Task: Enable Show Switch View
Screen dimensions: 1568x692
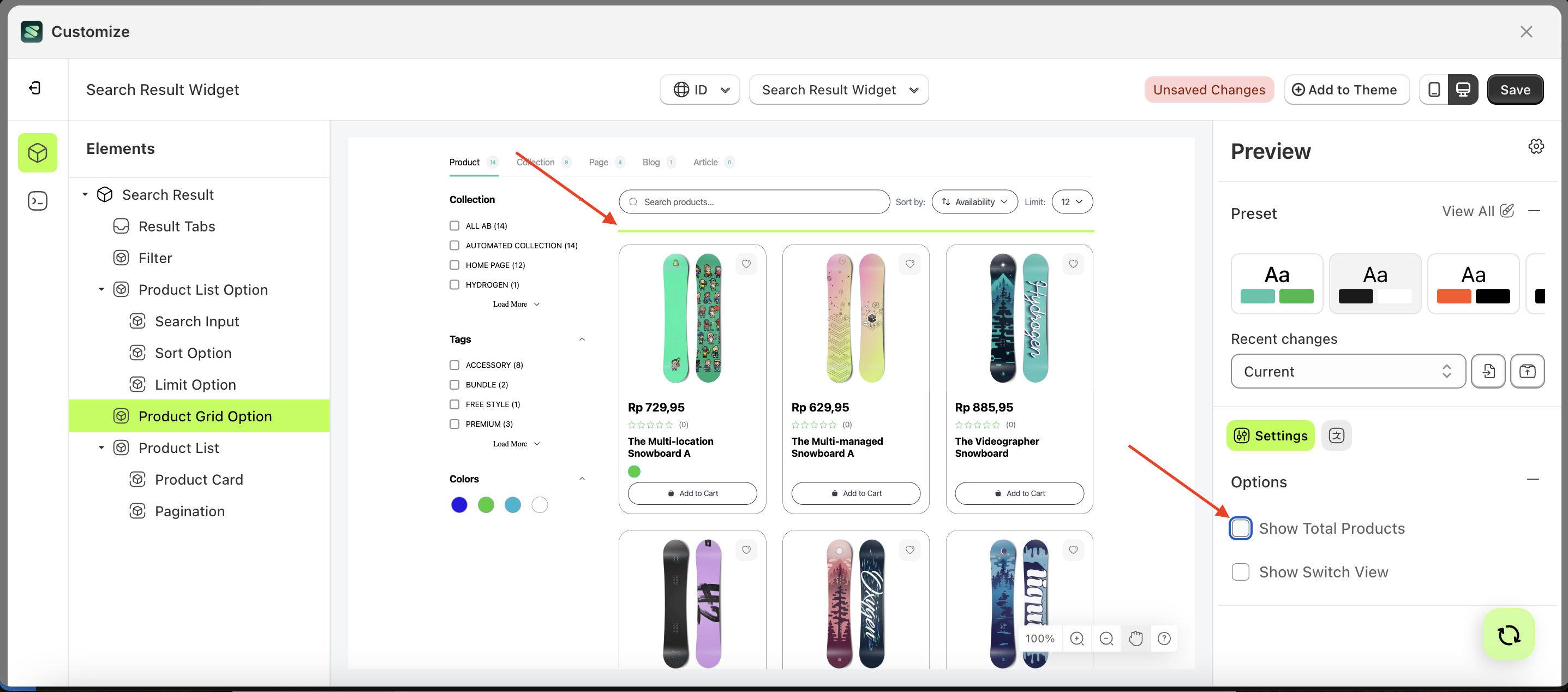Action: 1241,571
